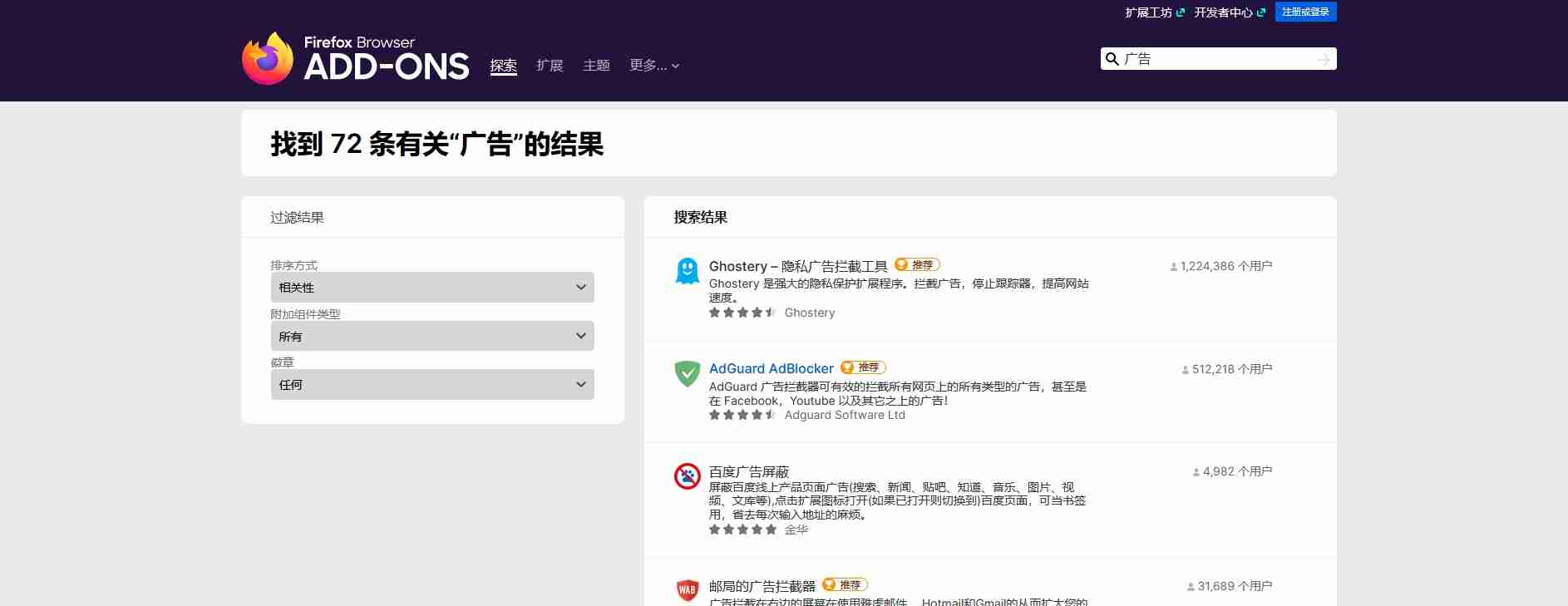Click the 注册或登录 button
Viewport: 1568px width, 606px height.
click(x=1305, y=12)
